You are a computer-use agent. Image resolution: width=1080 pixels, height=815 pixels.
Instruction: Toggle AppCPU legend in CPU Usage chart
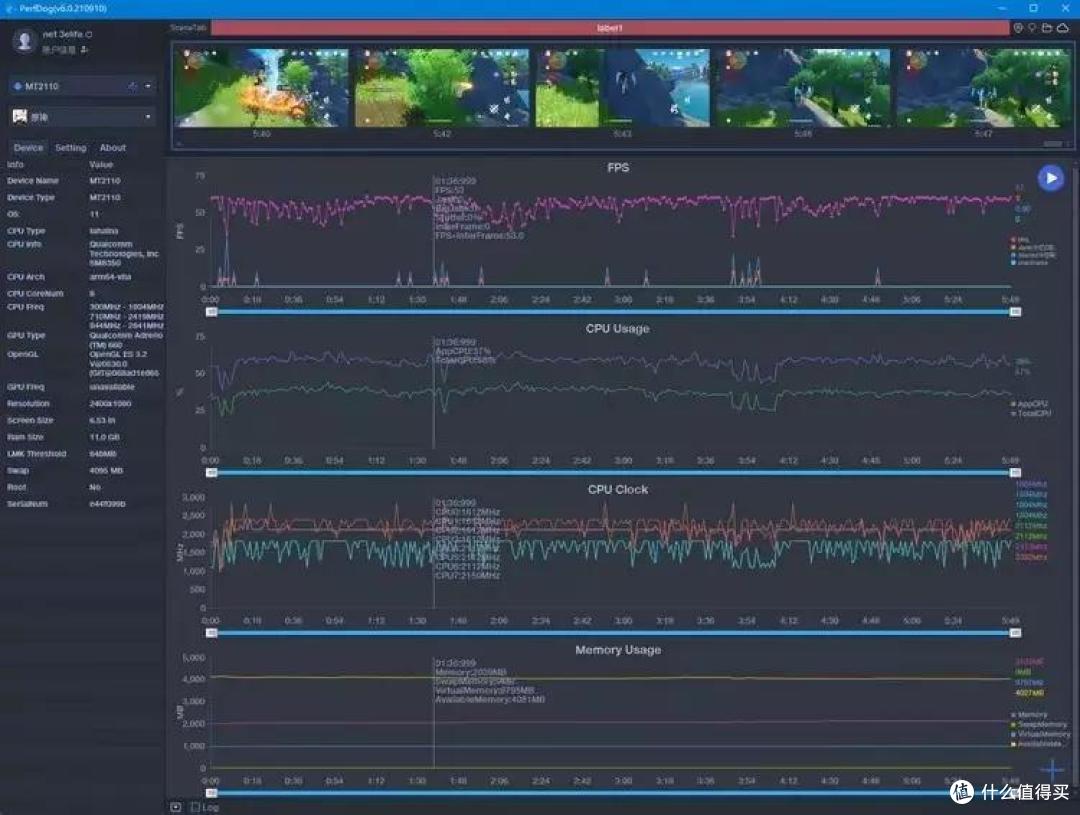tap(1030, 404)
